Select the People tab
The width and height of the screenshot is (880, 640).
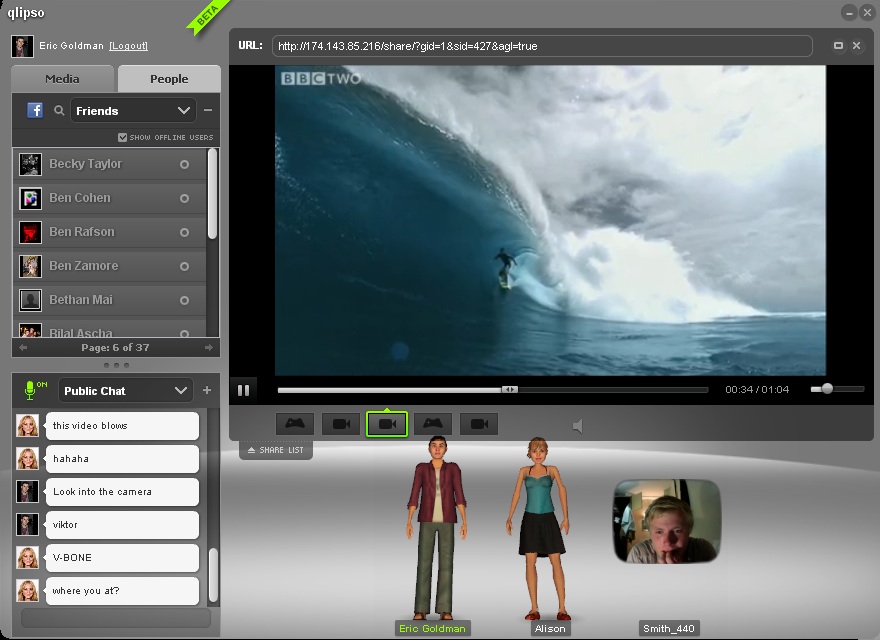click(169, 79)
